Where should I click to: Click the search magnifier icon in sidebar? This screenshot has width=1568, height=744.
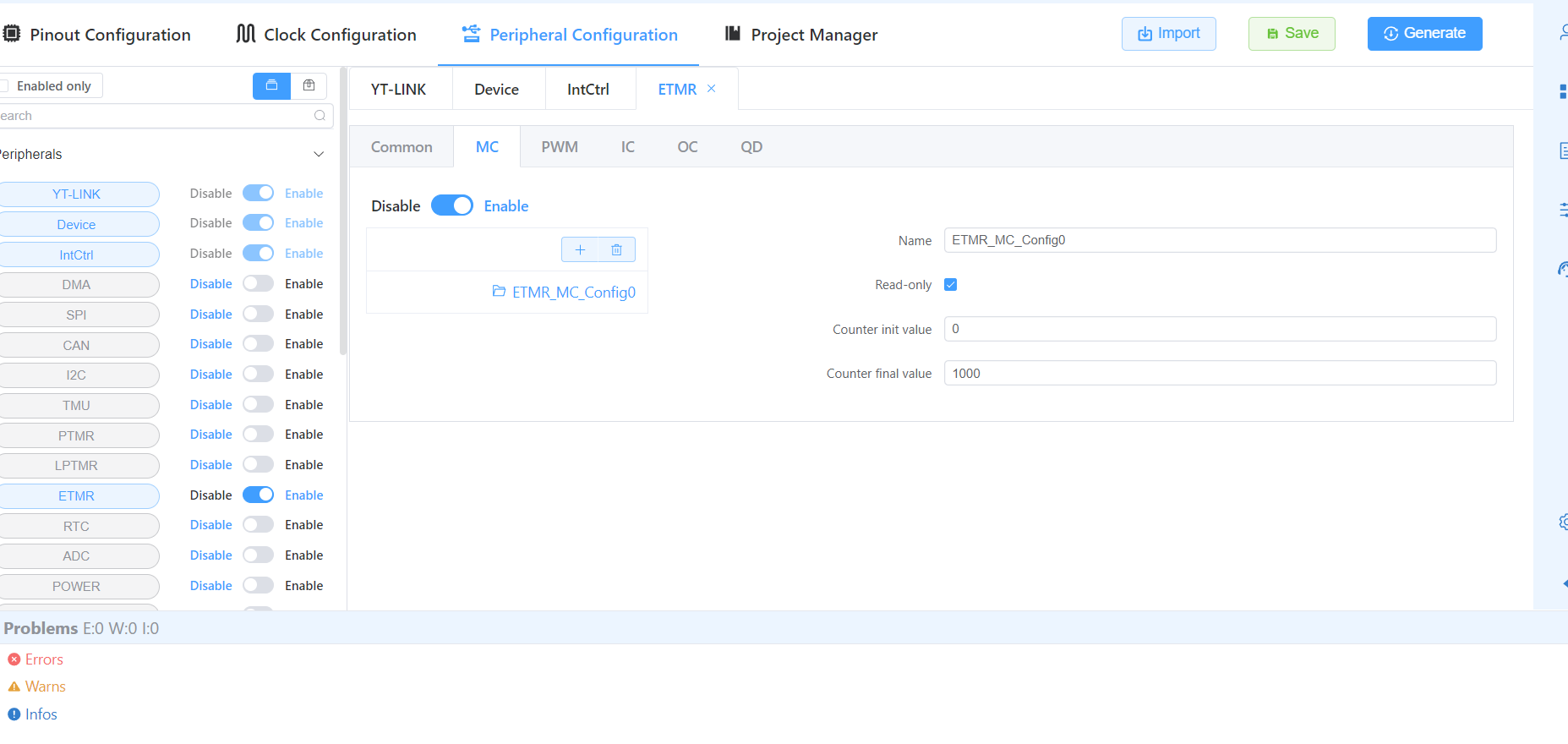(x=320, y=116)
